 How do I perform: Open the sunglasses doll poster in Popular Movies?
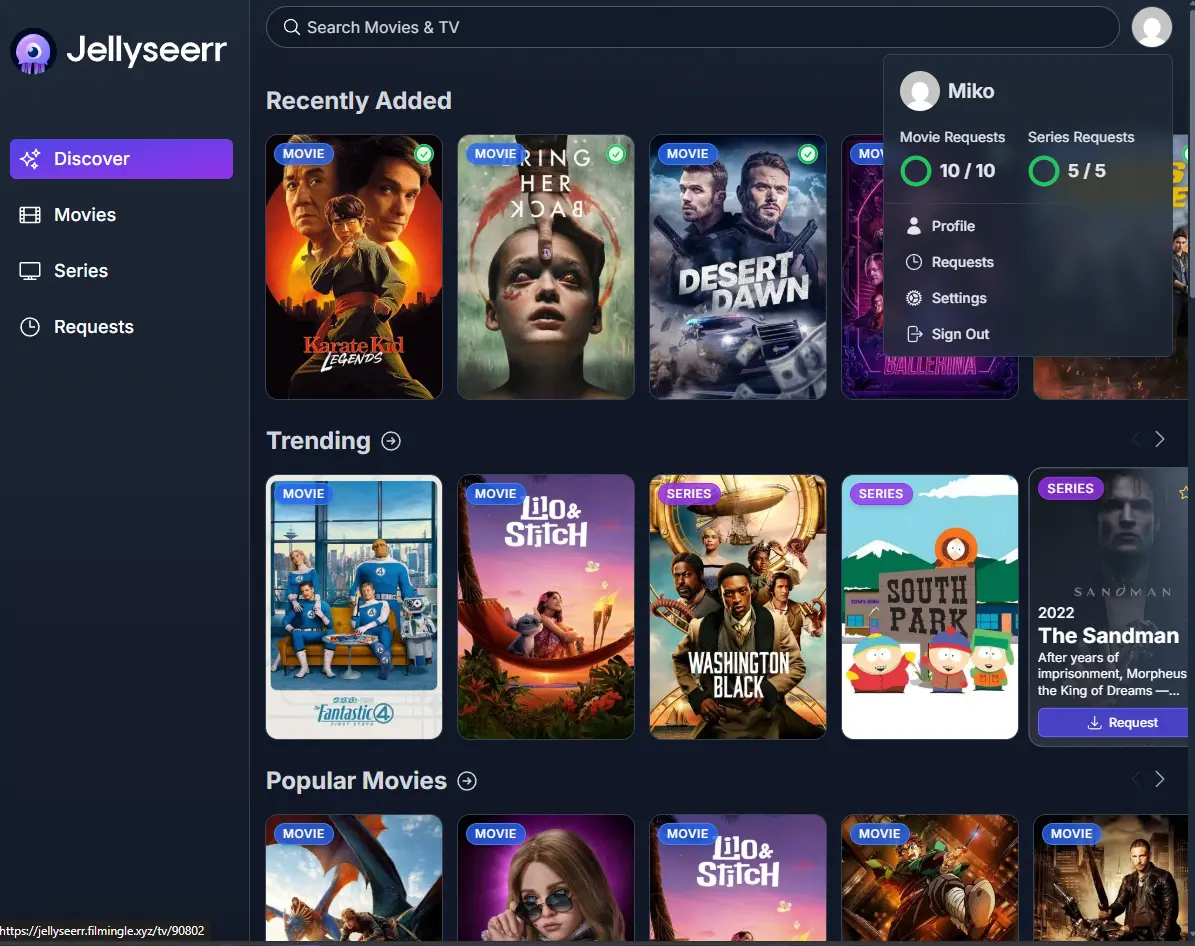(546, 878)
